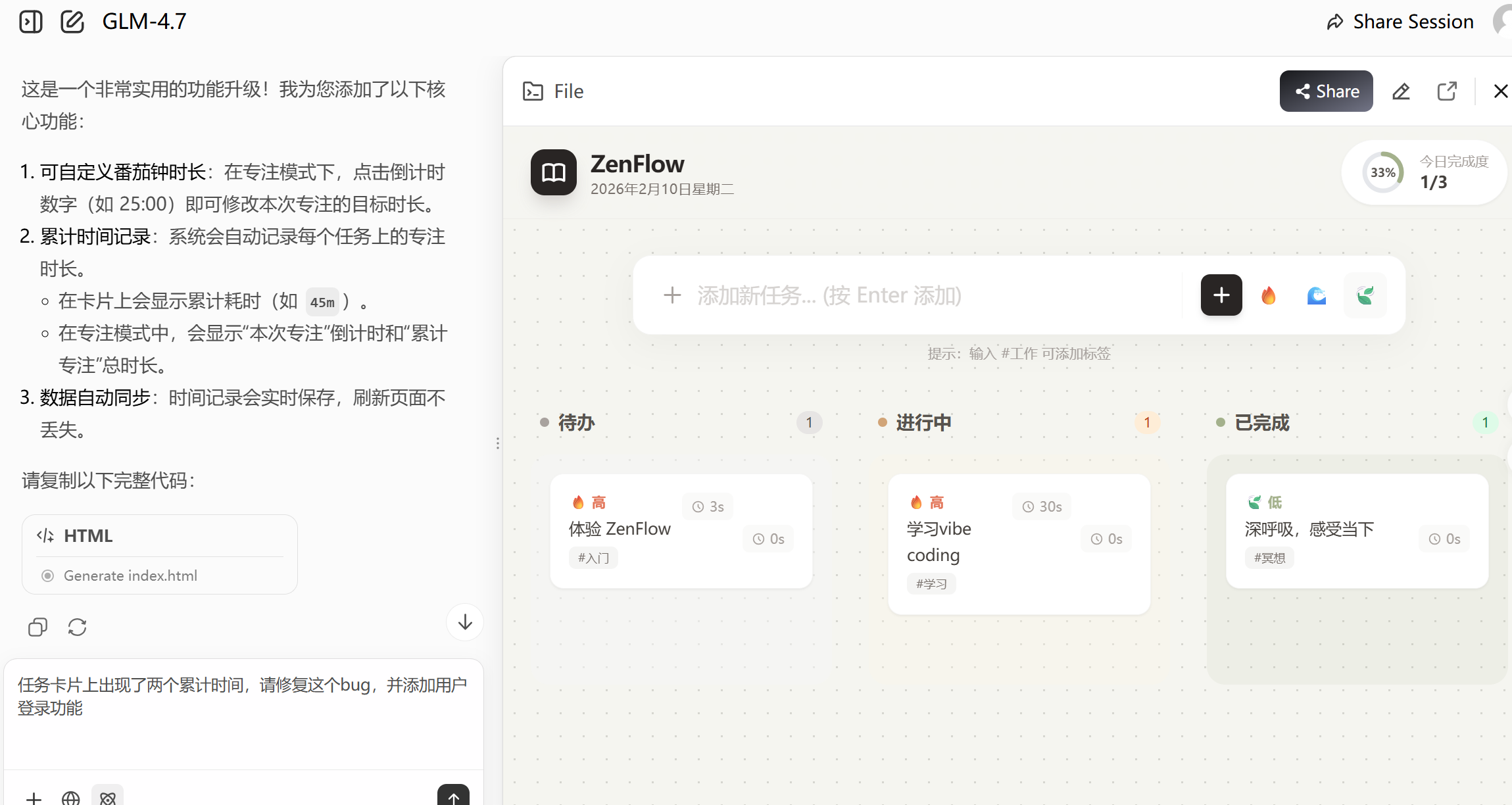
Task: Edit the file using the pencil icon
Action: pyautogui.click(x=1402, y=91)
